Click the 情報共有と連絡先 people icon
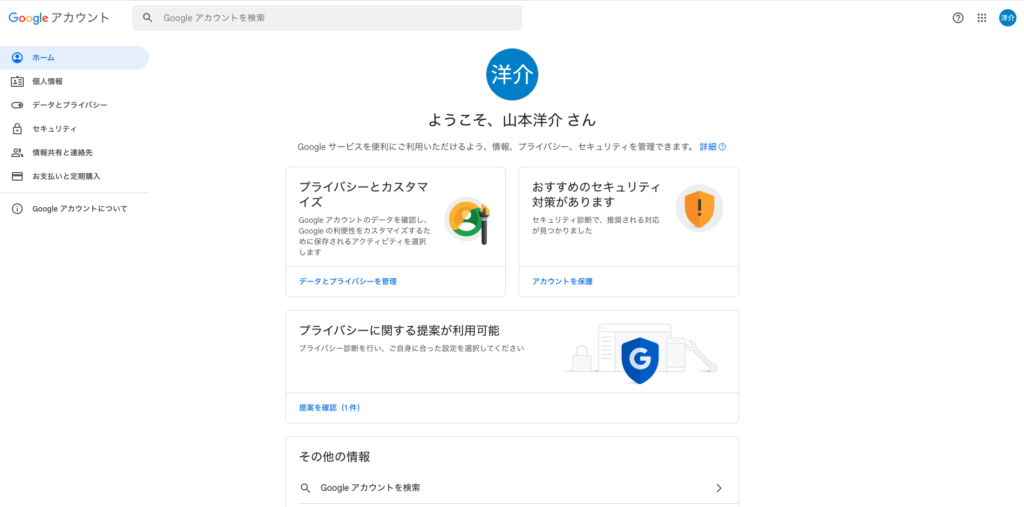 click(18, 152)
